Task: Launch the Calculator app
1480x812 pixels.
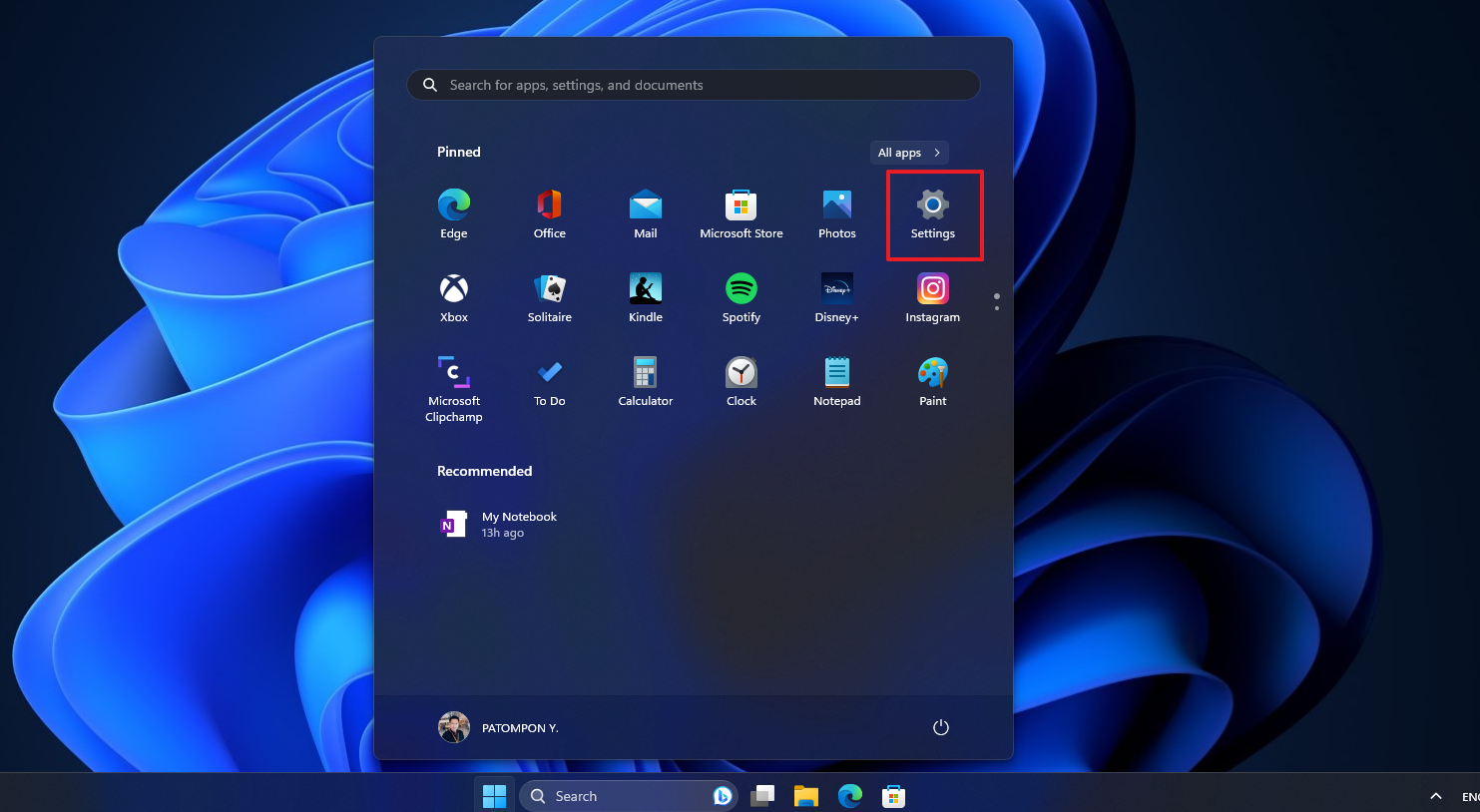Action: coord(646,381)
